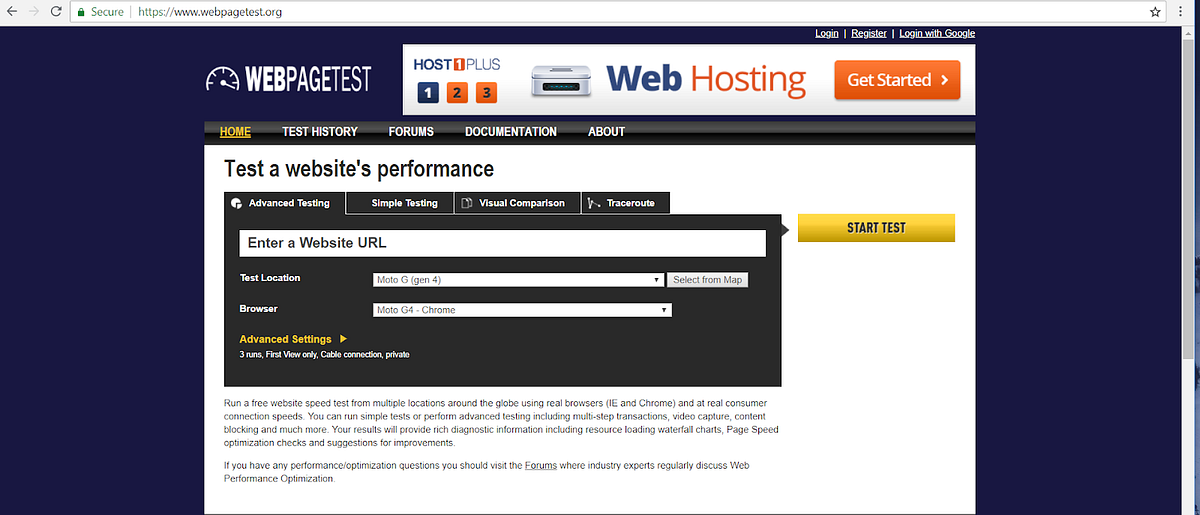Click the 'Test a website's performance' heading
Viewport: 1200px width, 515px height.
pos(359,169)
